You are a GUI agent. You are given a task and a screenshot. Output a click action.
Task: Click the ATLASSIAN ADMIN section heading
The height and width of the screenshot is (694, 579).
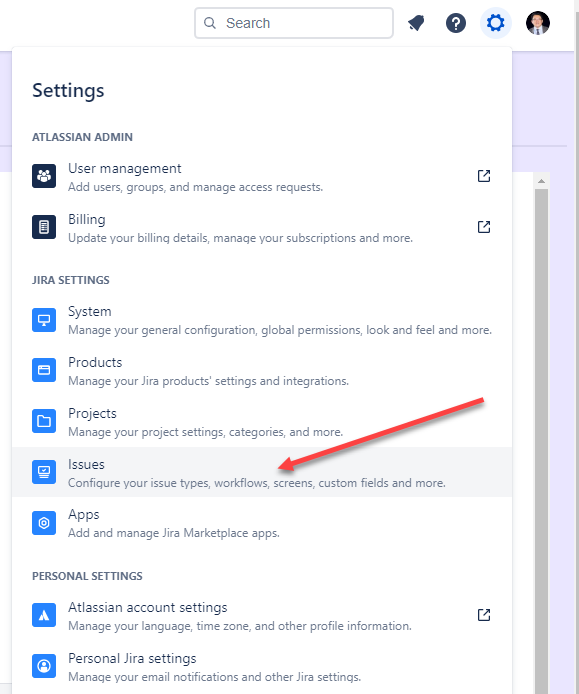tap(82, 137)
